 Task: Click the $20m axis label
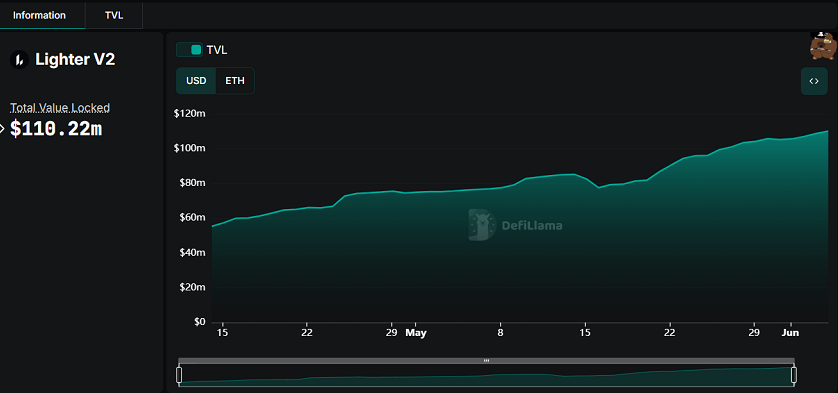tap(192, 287)
